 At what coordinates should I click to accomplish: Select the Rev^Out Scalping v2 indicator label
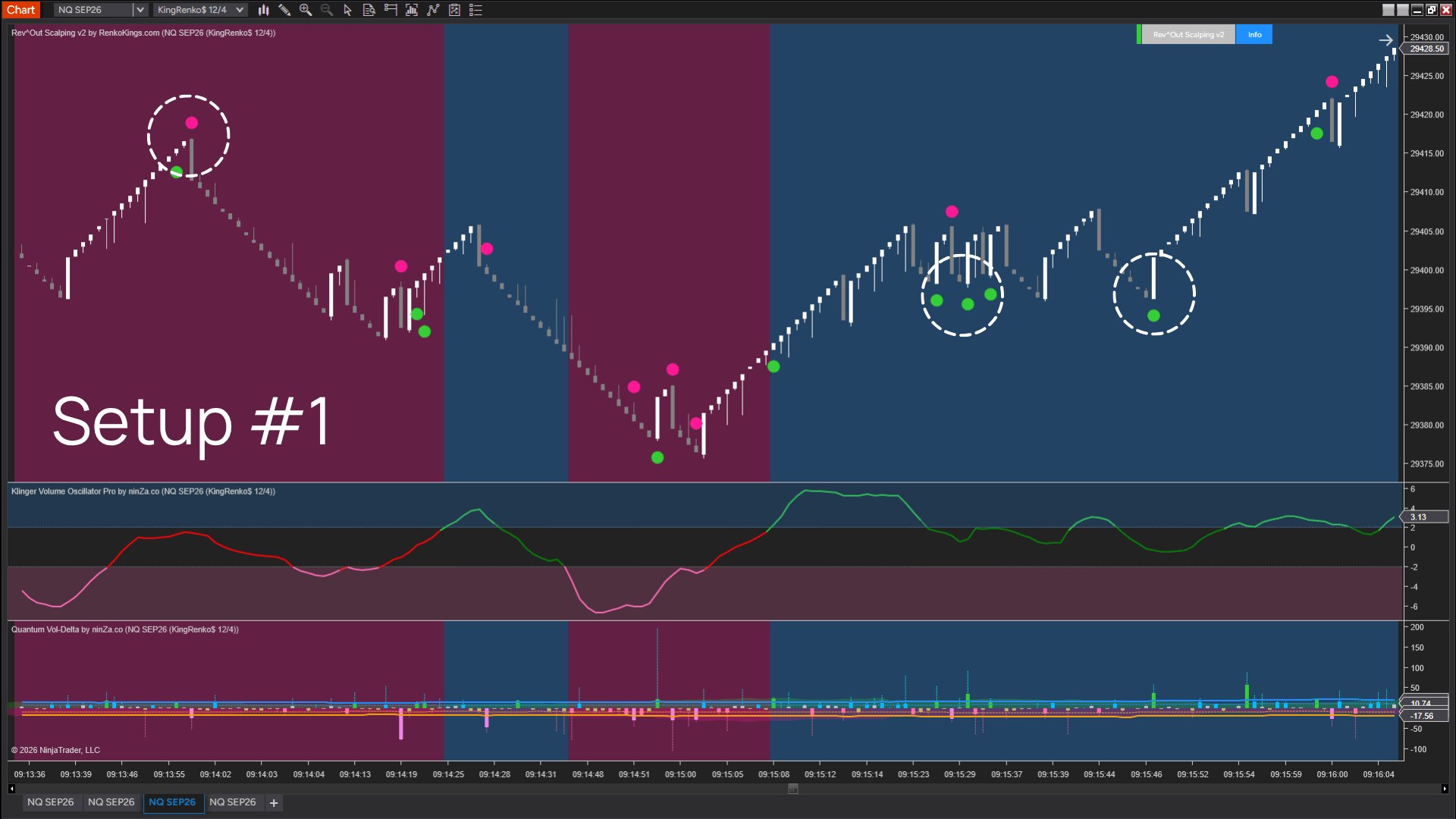point(143,33)
